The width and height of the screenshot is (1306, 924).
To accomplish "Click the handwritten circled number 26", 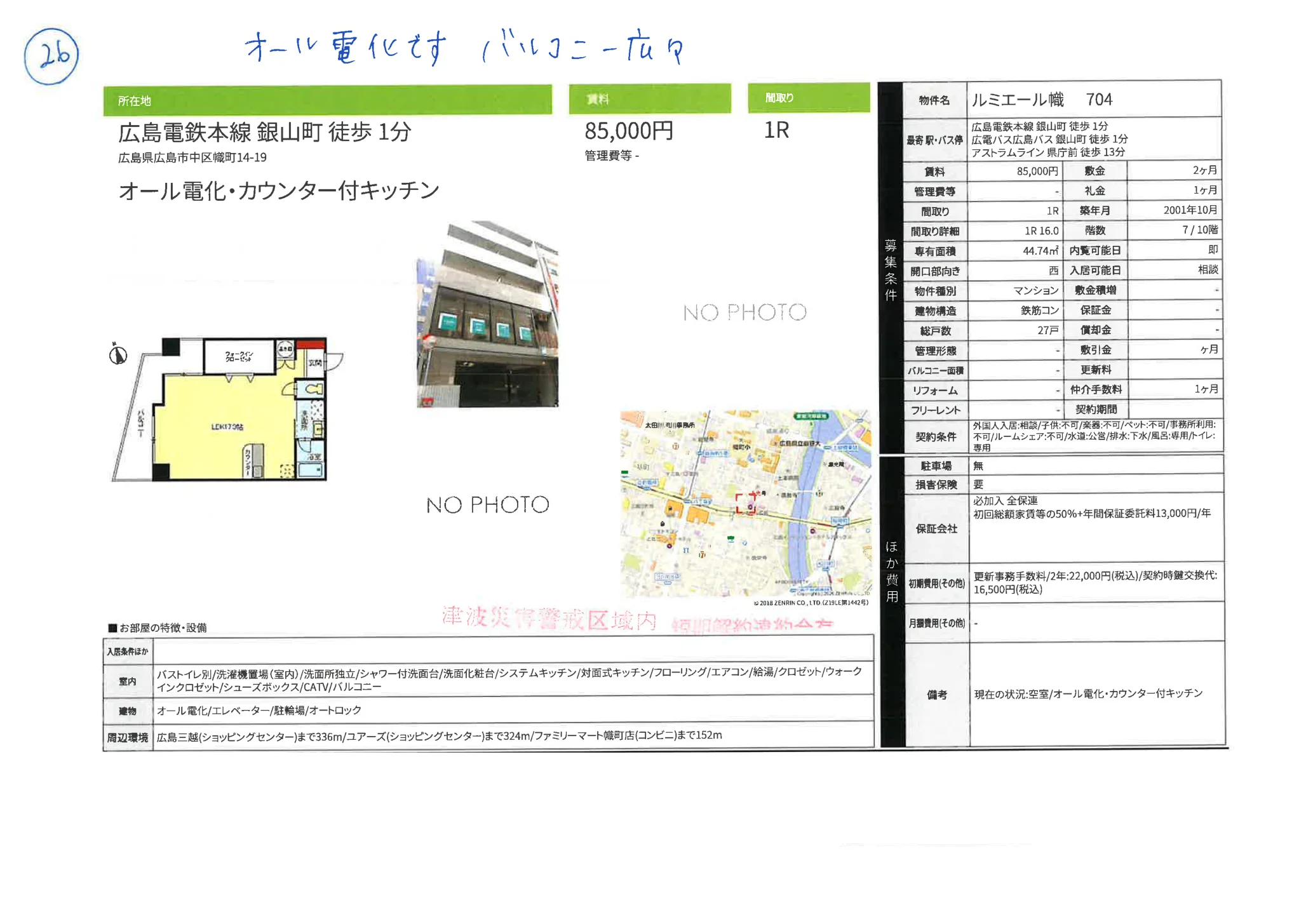I will tap(51, 57).
